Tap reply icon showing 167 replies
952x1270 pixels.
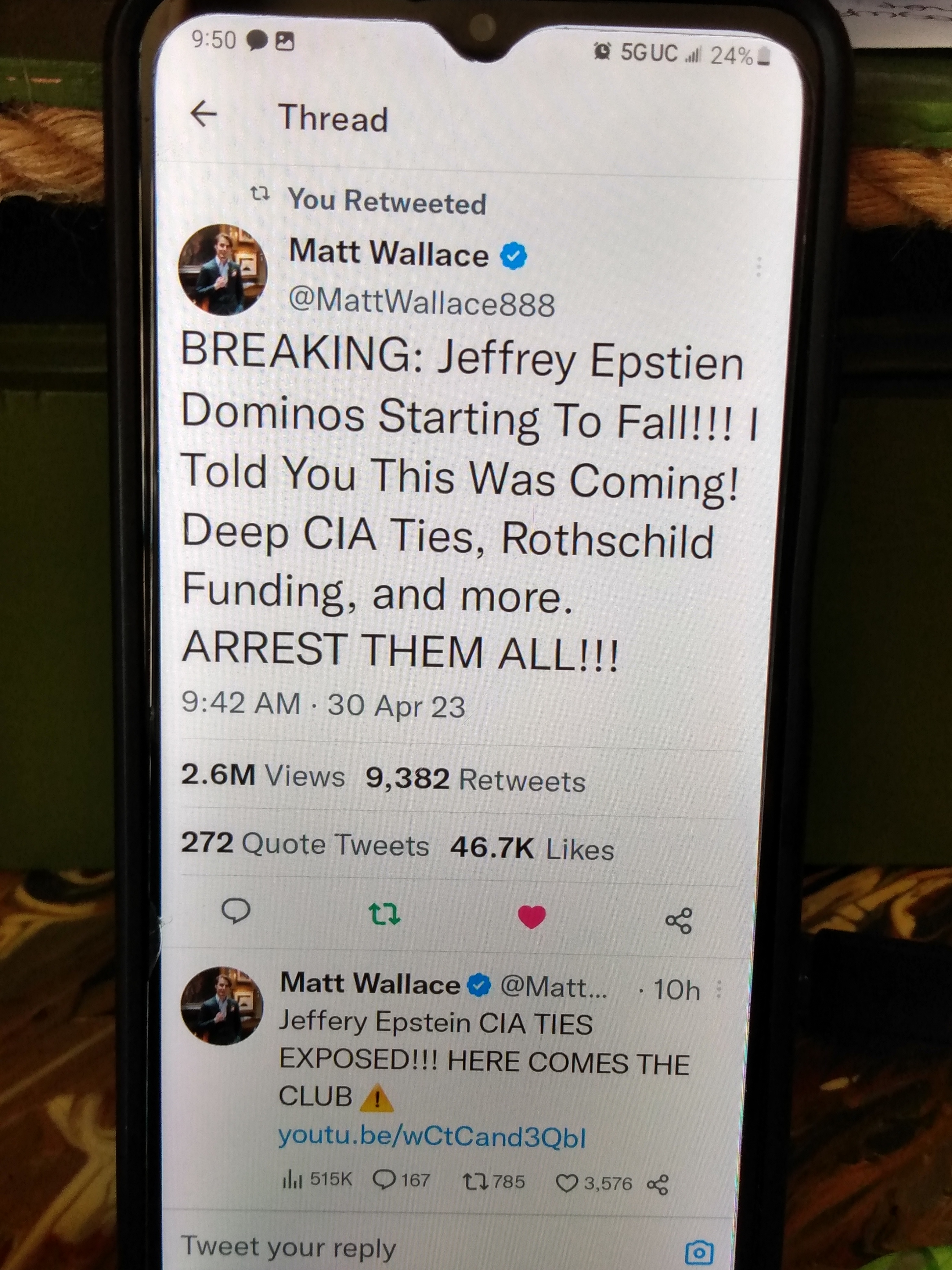click(401, 1180)
